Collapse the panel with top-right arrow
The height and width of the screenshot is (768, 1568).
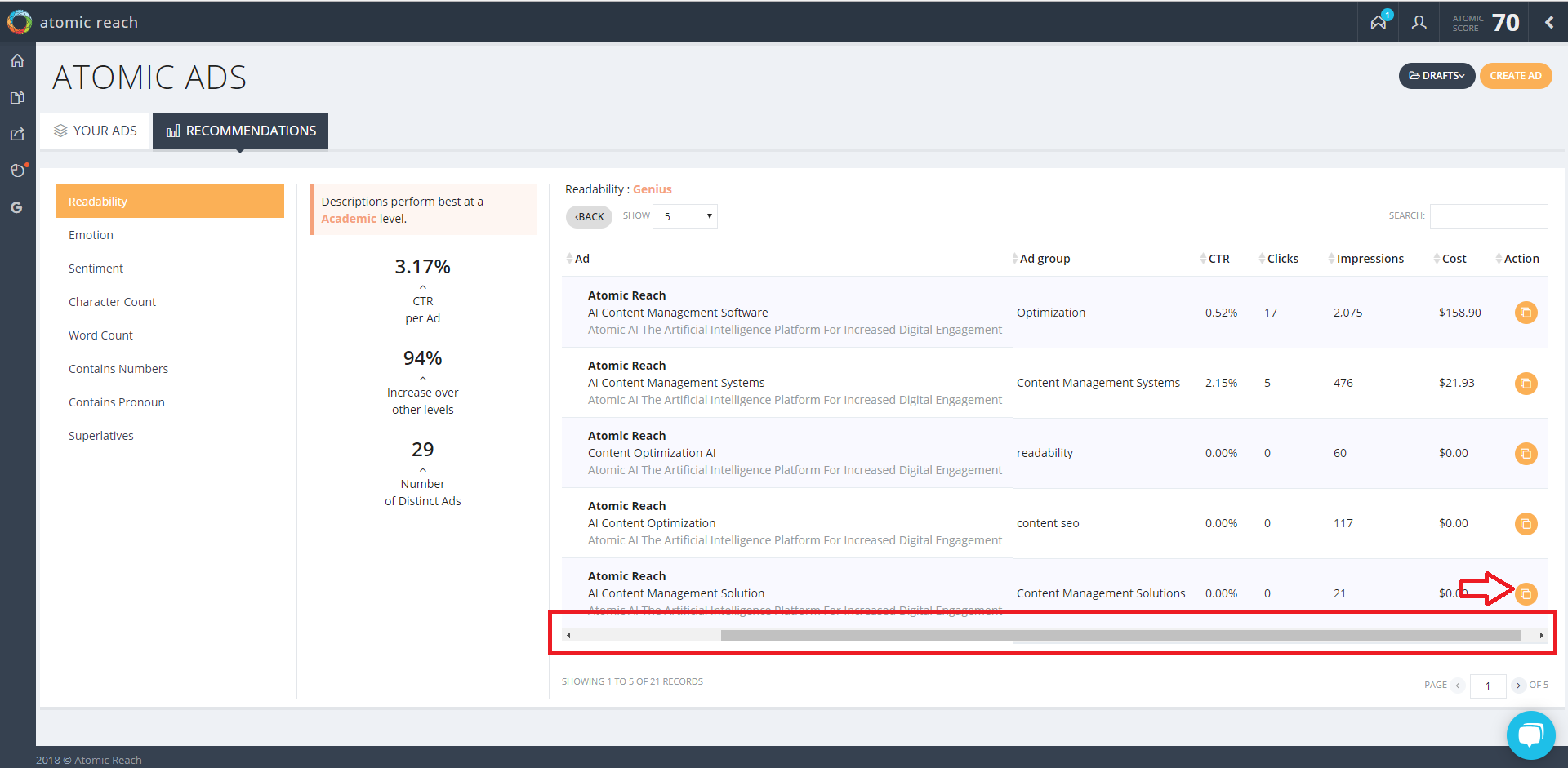[1549, 23]
